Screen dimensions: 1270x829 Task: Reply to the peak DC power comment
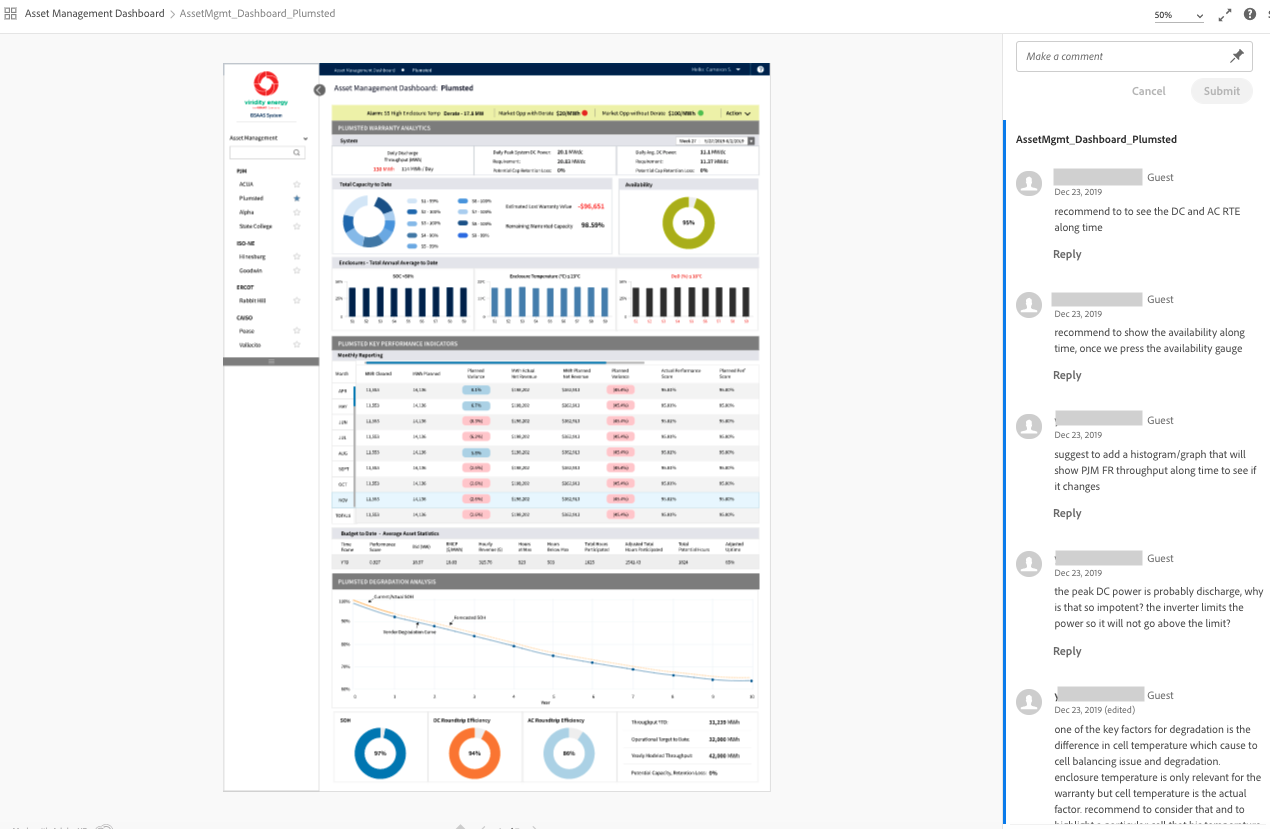point(1067,651)
